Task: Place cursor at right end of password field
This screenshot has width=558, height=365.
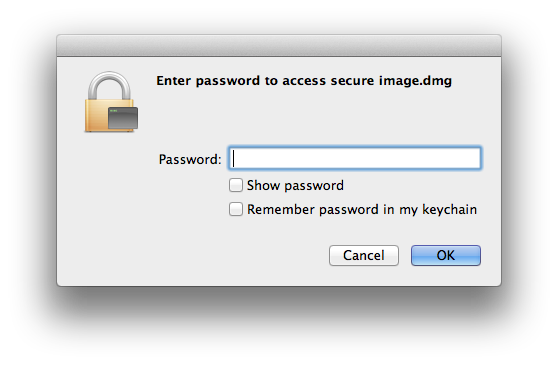Action: (x=475, y=158)
